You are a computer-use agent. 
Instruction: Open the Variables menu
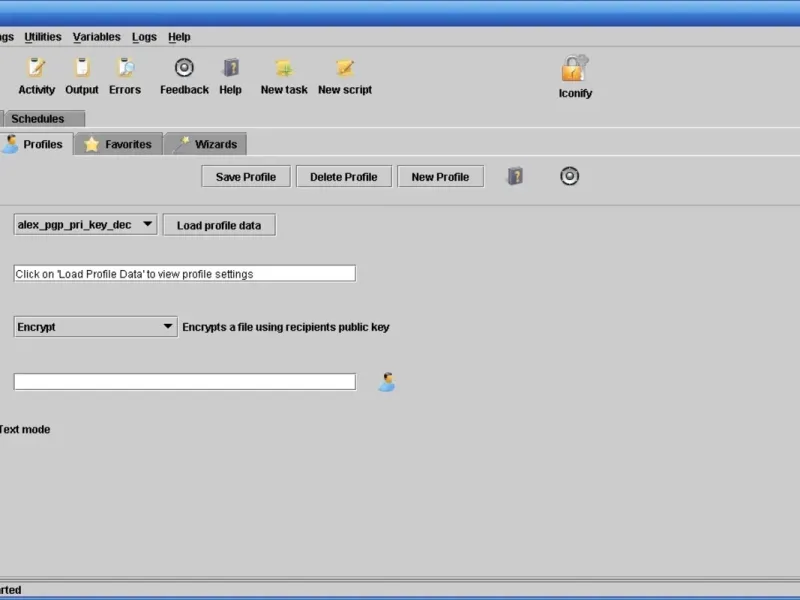pyautogui.click(x=96, y=37)
